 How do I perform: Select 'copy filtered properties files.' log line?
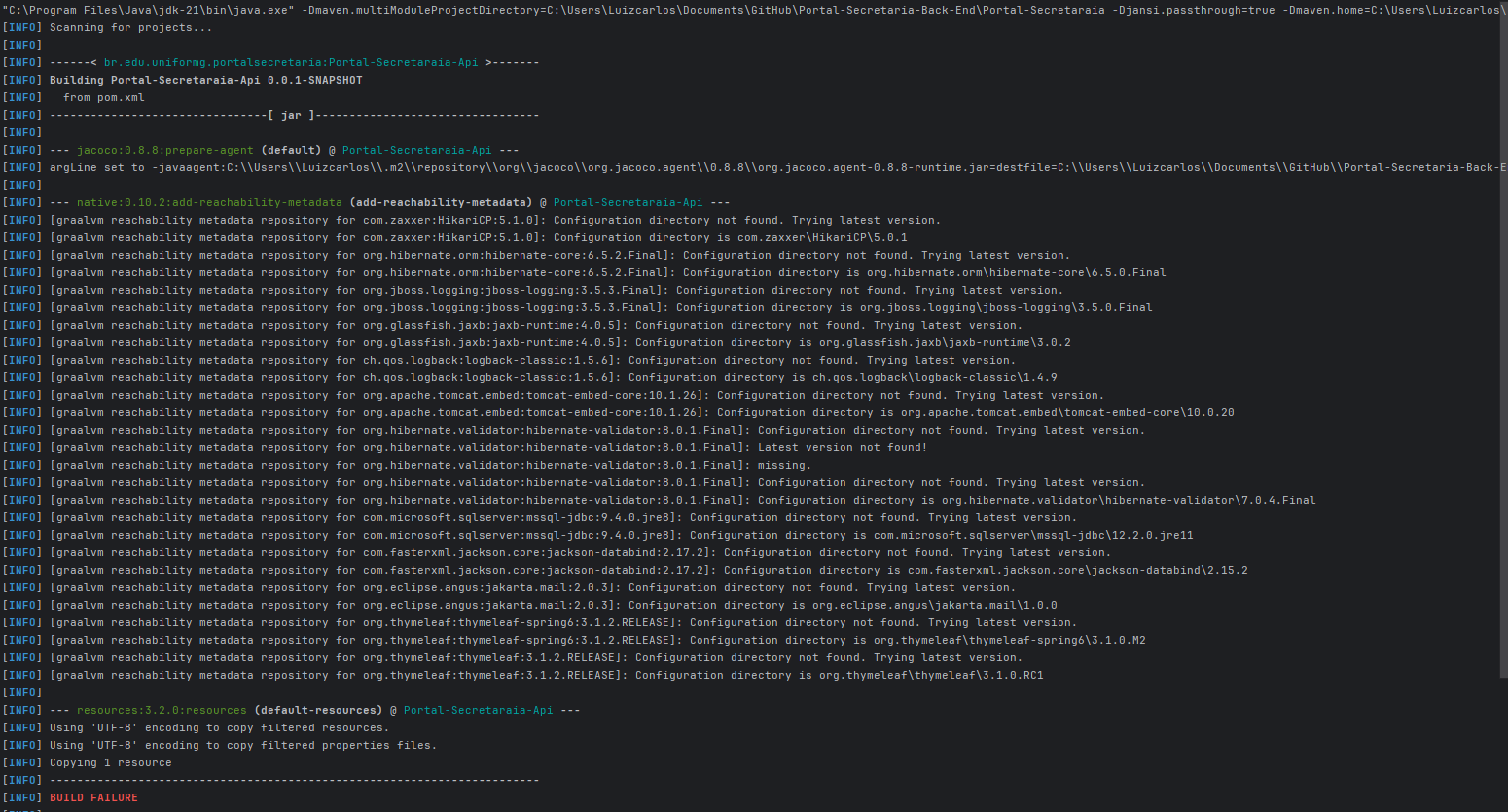coord(220,745)
